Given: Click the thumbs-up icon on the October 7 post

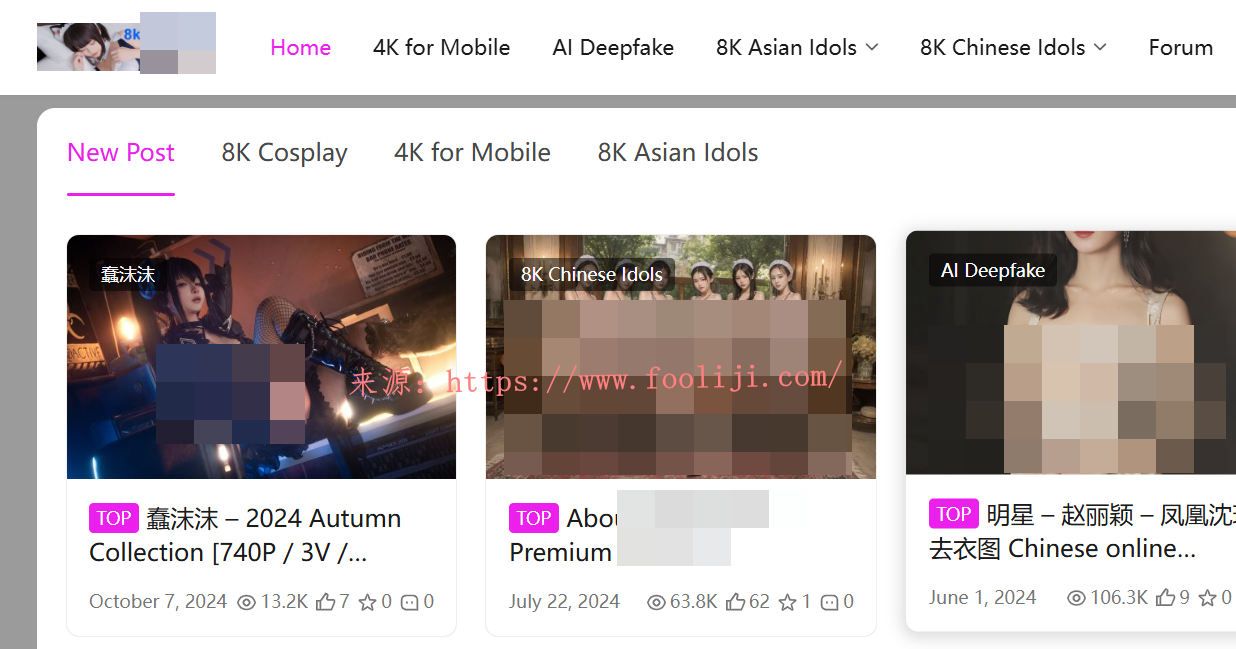Looking at the screenshot, I should (325, 602).
